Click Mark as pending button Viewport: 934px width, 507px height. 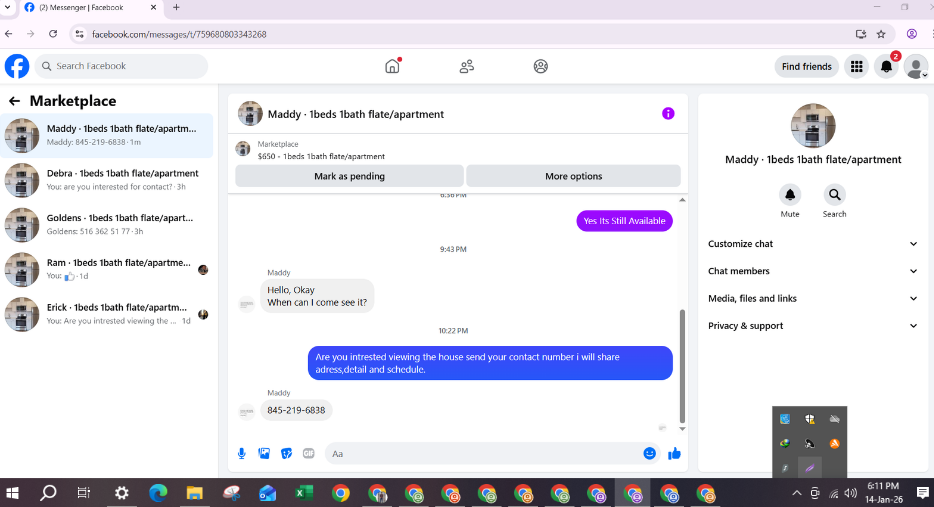coord(349,176)
